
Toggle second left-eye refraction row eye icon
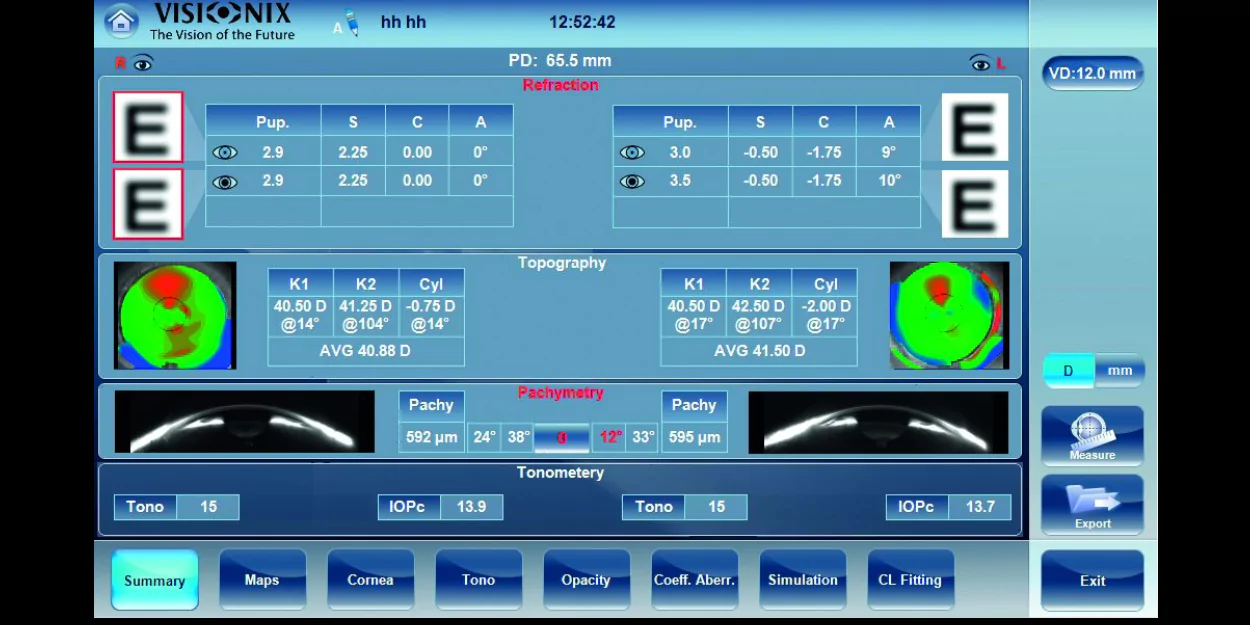[632, 181]
